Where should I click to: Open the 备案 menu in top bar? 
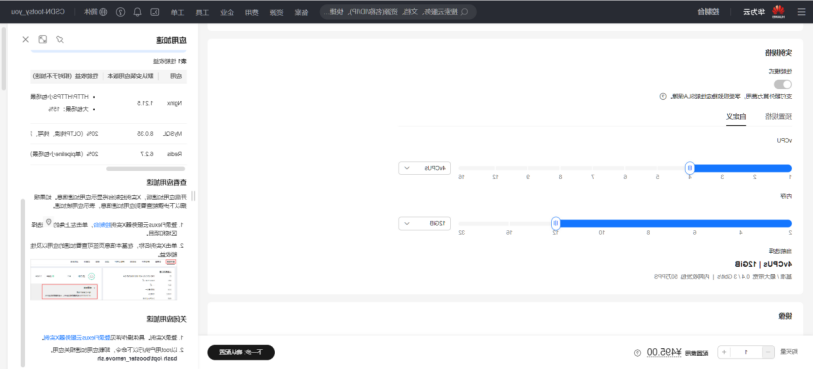tap(301, 12)
